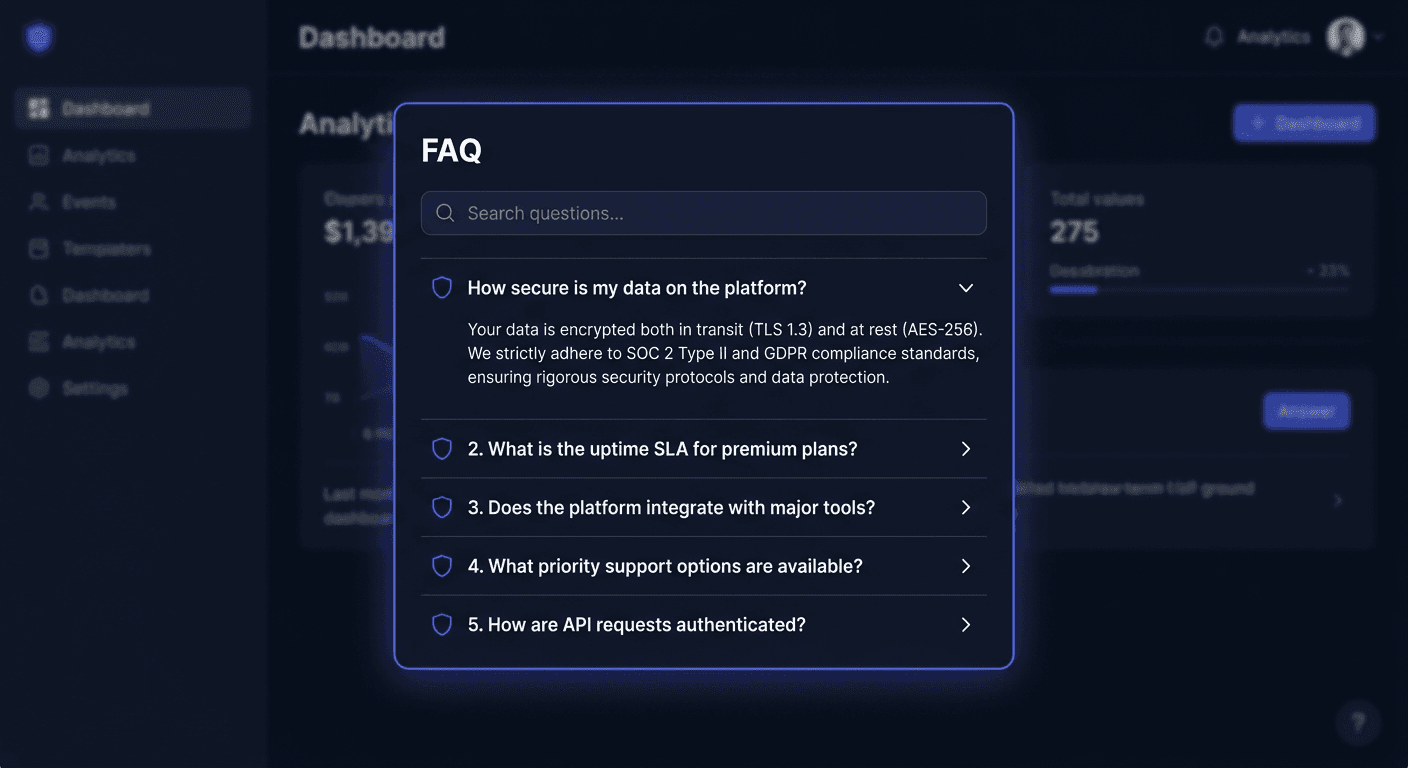1408x768 pixels.
Task: Click the Events people icon
Action: pos(38,201)
